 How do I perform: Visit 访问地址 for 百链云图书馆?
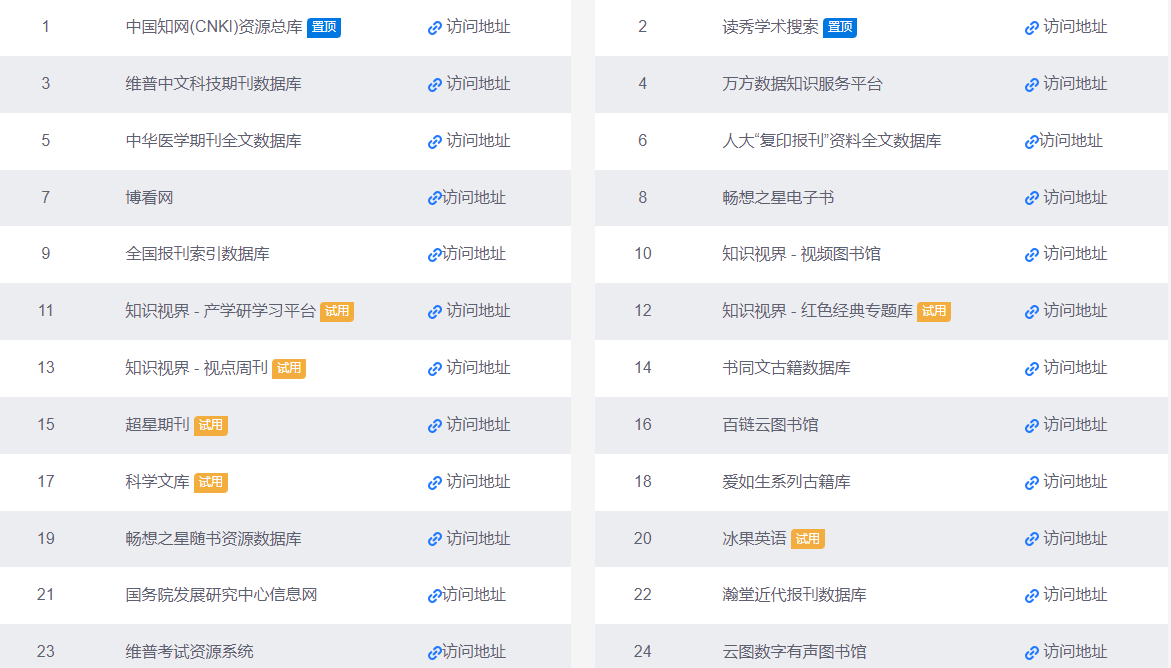(x=1075, y=424)
